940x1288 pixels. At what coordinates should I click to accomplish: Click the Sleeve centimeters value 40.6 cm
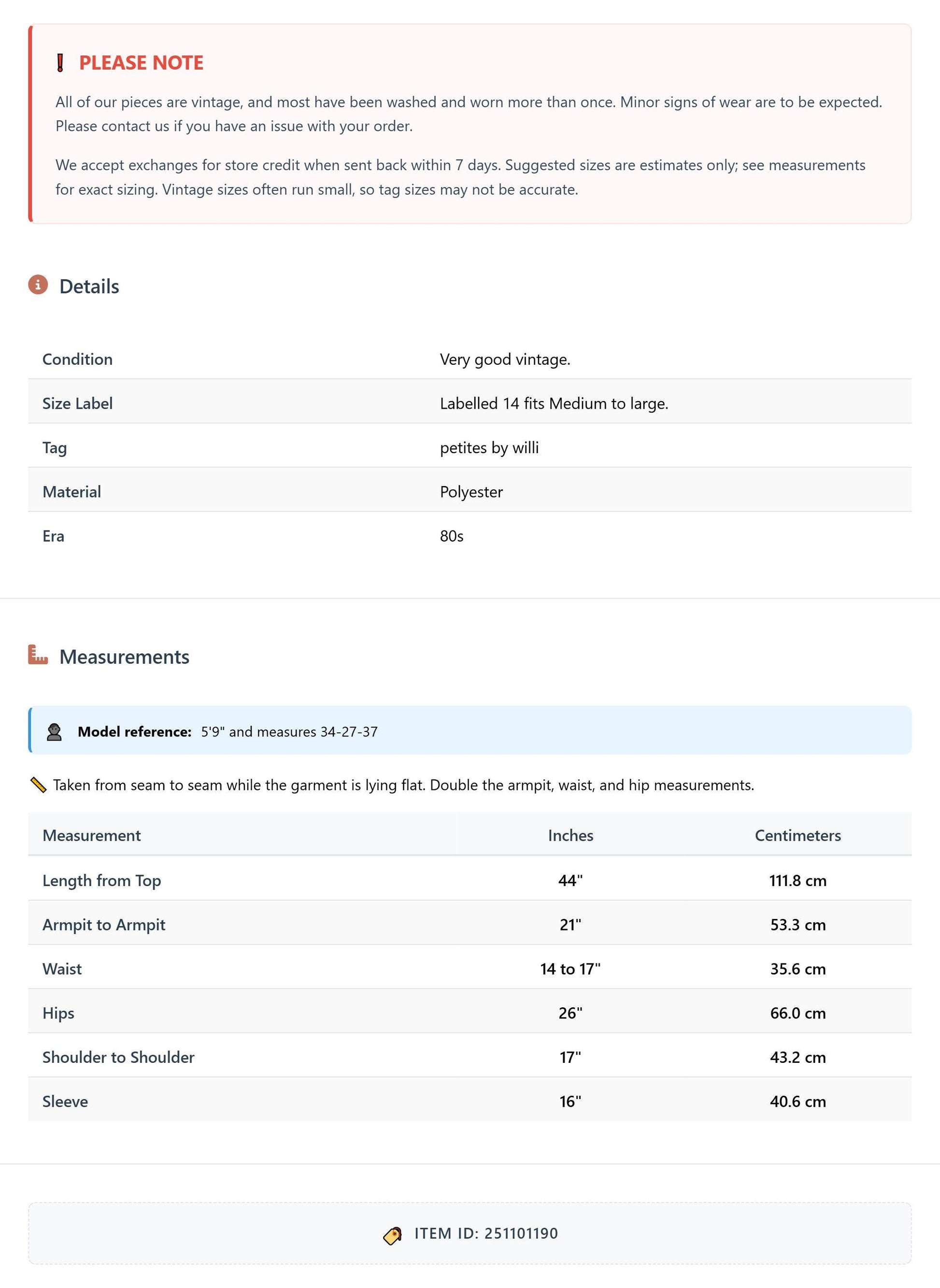point(798,1102)
